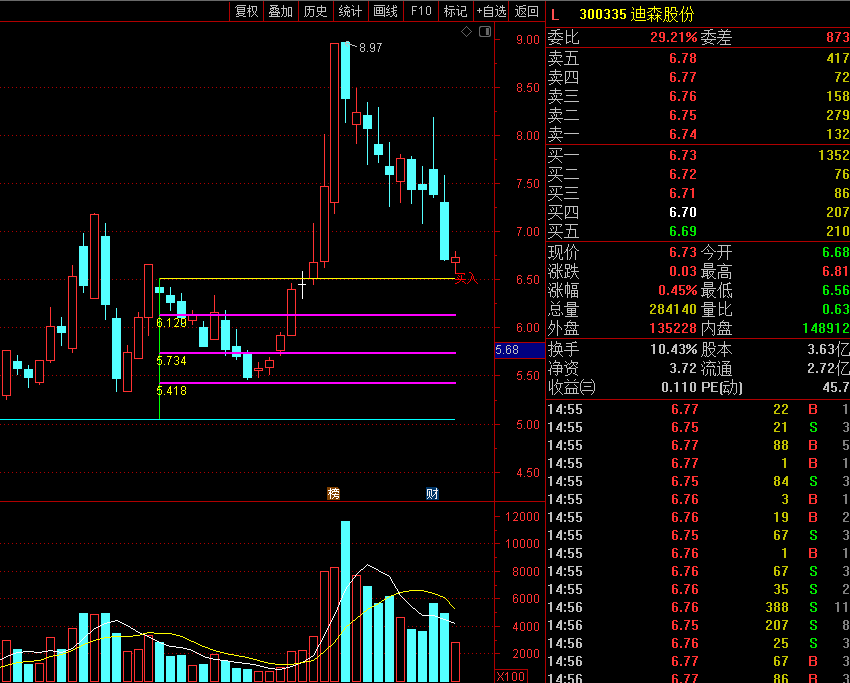Click the 买四 price 6.70
Viewport: 850px width, 683px height.
(682, 212)
